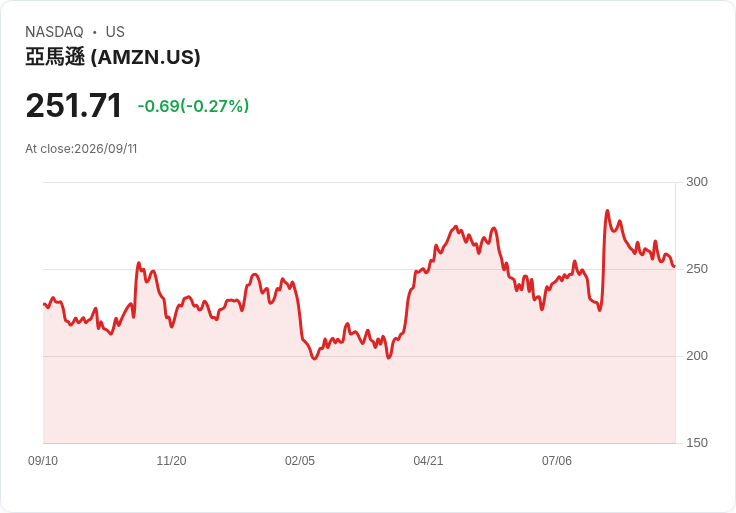
Task: Click the 300 price axis label
Action: pos(697,182)
